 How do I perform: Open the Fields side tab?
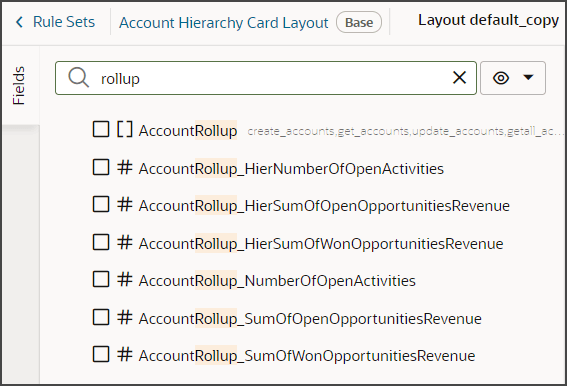tap(19, 85)
